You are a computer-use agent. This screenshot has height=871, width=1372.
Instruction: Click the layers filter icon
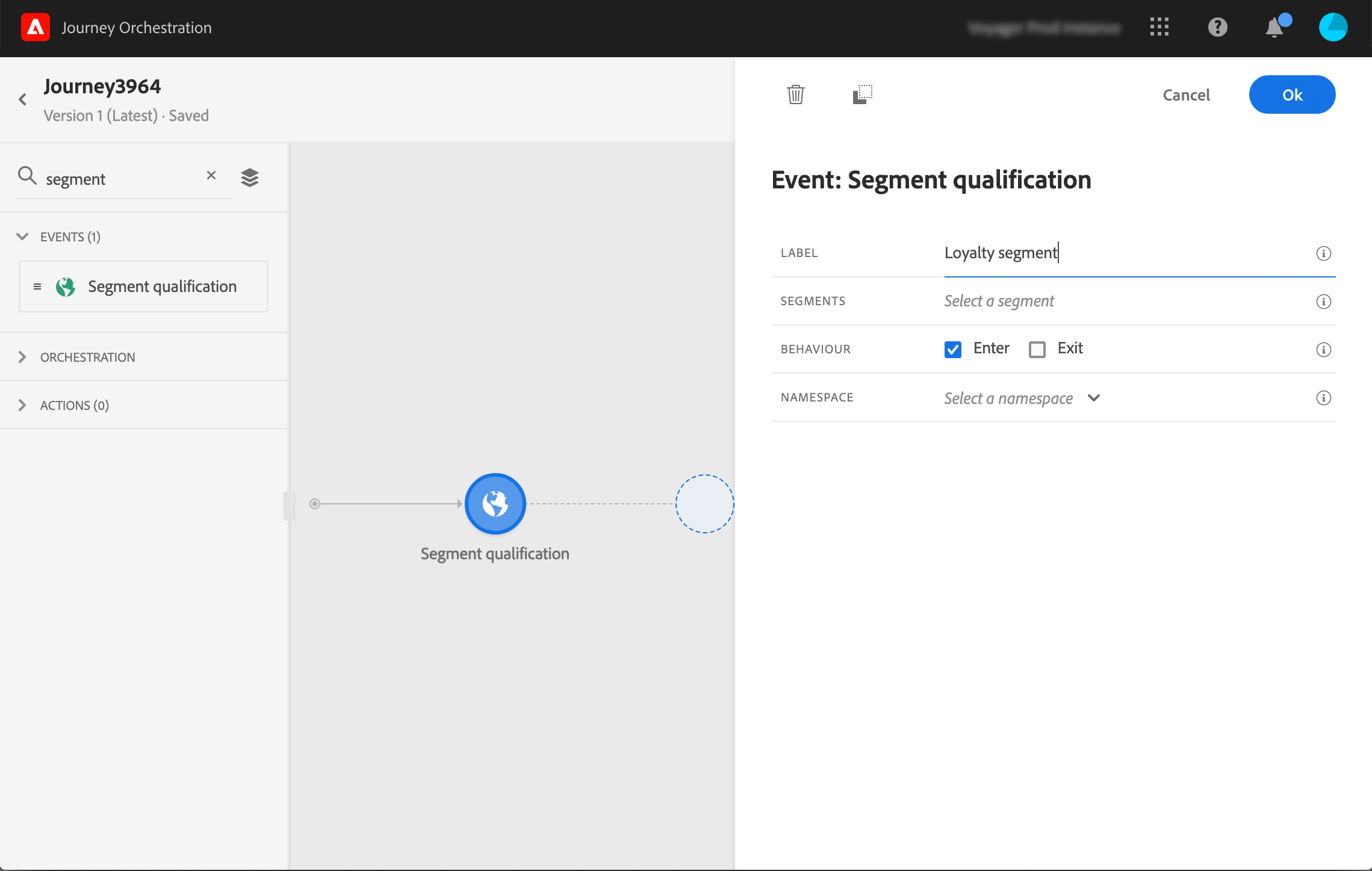point(250,178)
